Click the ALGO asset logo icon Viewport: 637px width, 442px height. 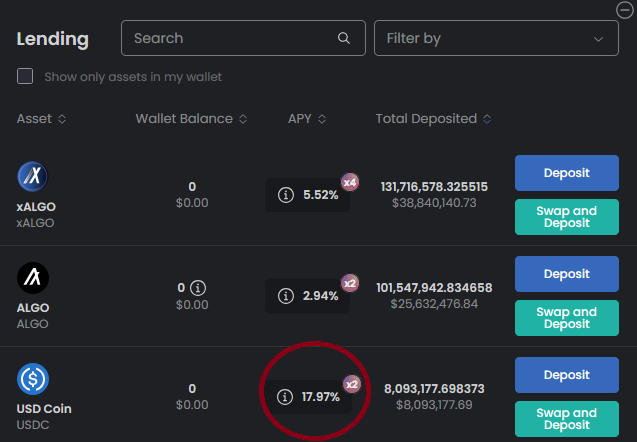32,278
